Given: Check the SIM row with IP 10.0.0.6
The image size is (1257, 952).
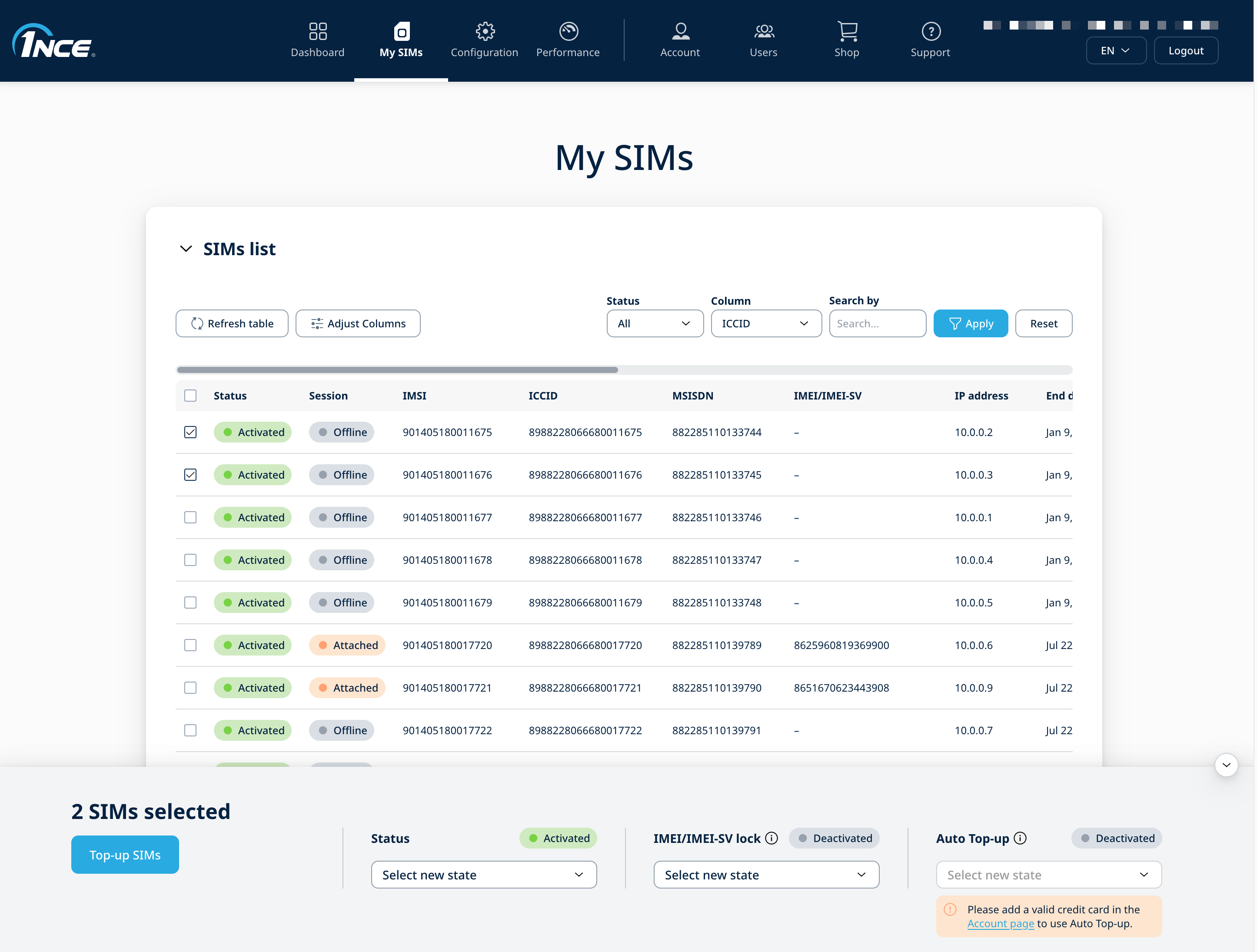Looking at the screenshot, I should coord(190,645).
